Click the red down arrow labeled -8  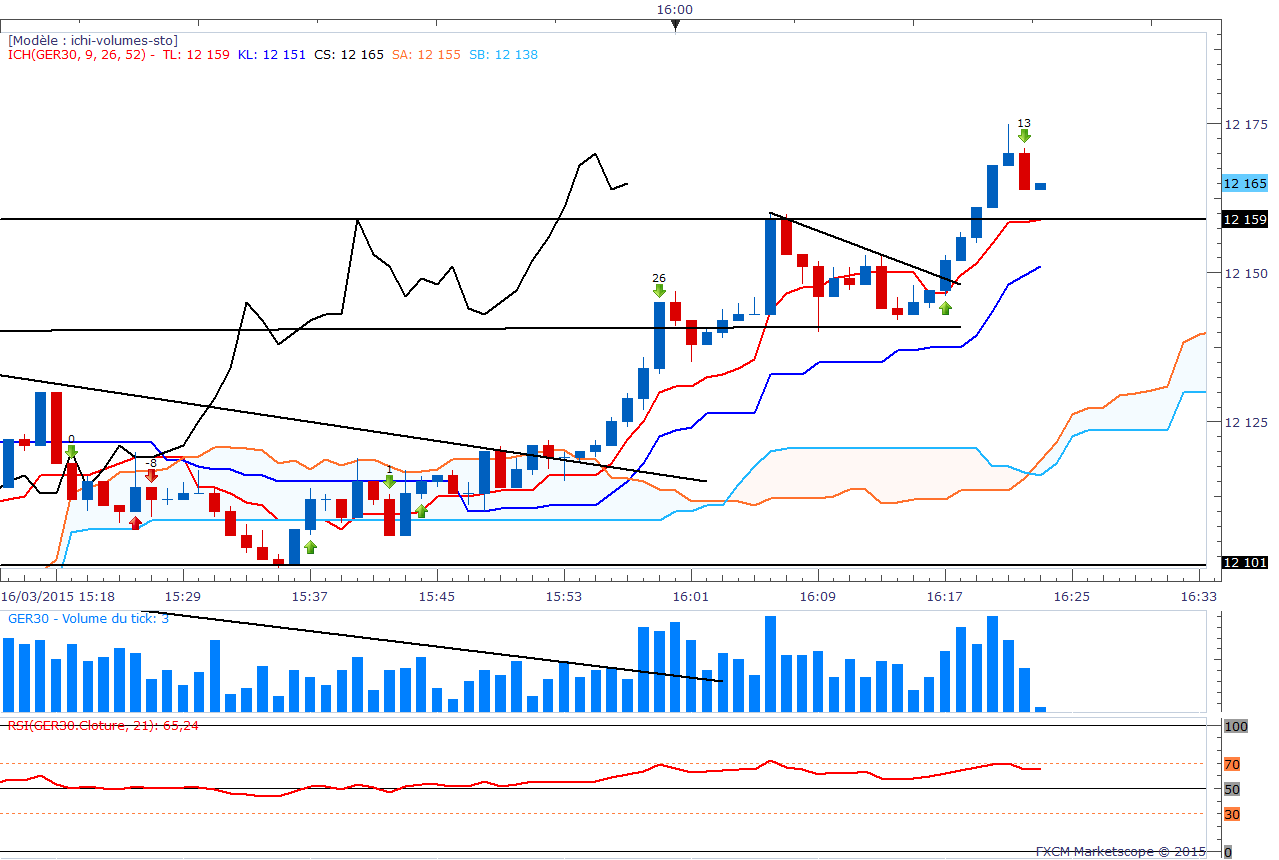point(151,476)
